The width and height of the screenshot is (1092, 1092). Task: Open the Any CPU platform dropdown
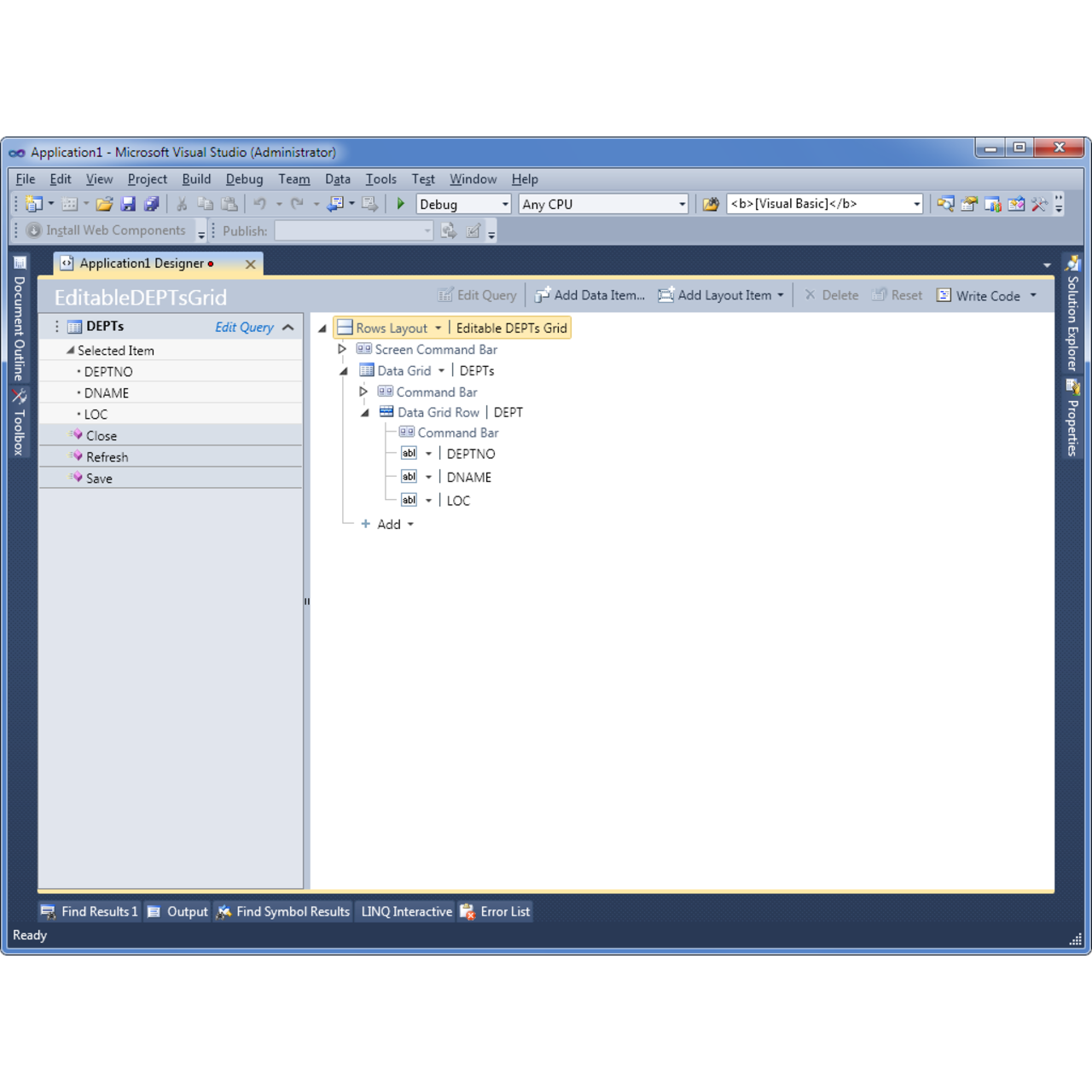tap(681, 205)
